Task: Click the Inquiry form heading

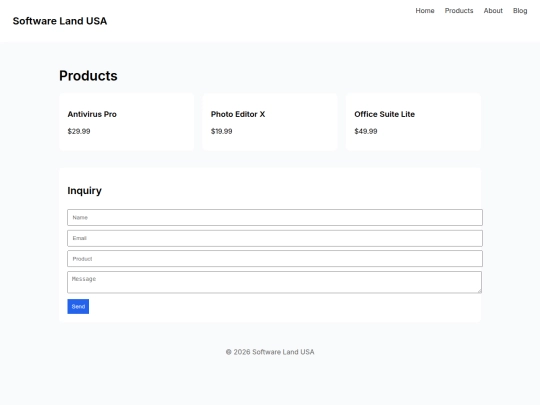Action: [x=84, y=190]
